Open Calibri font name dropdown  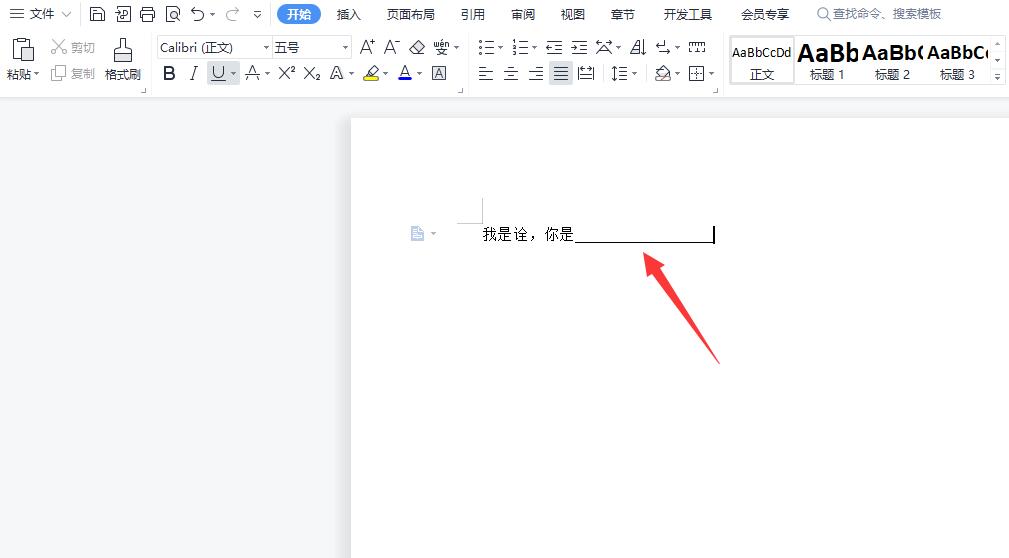tap(266, 48)
